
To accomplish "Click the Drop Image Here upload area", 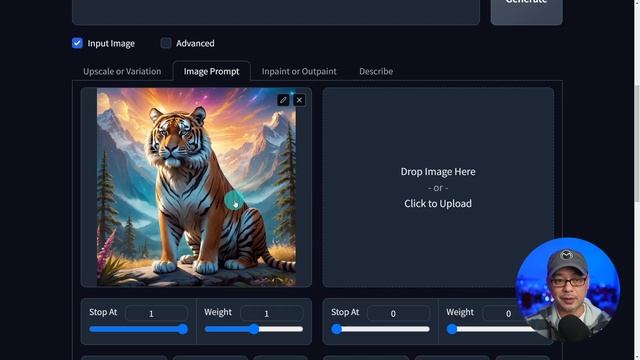I will 438,187.
